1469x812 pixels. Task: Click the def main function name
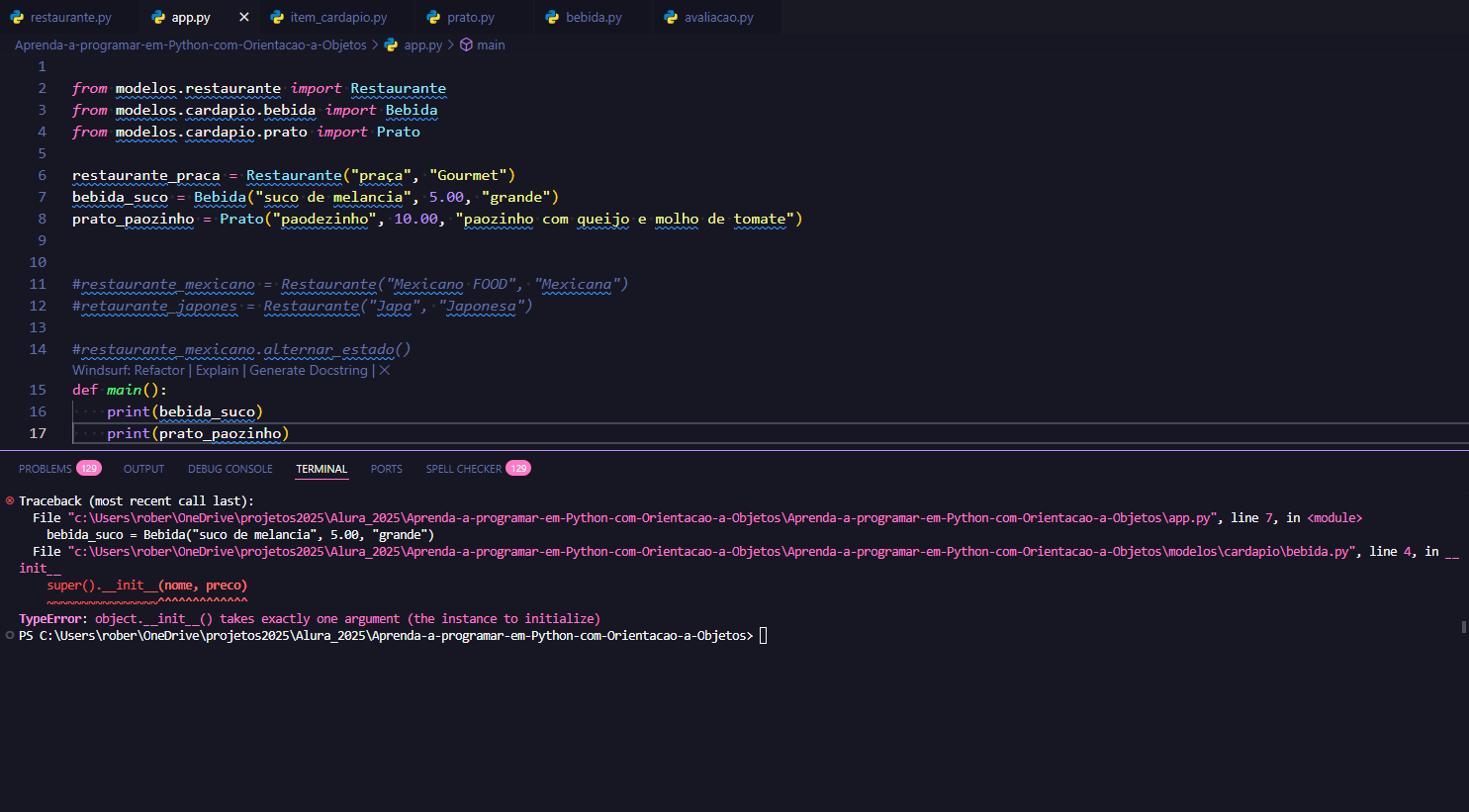click(125, 390)
